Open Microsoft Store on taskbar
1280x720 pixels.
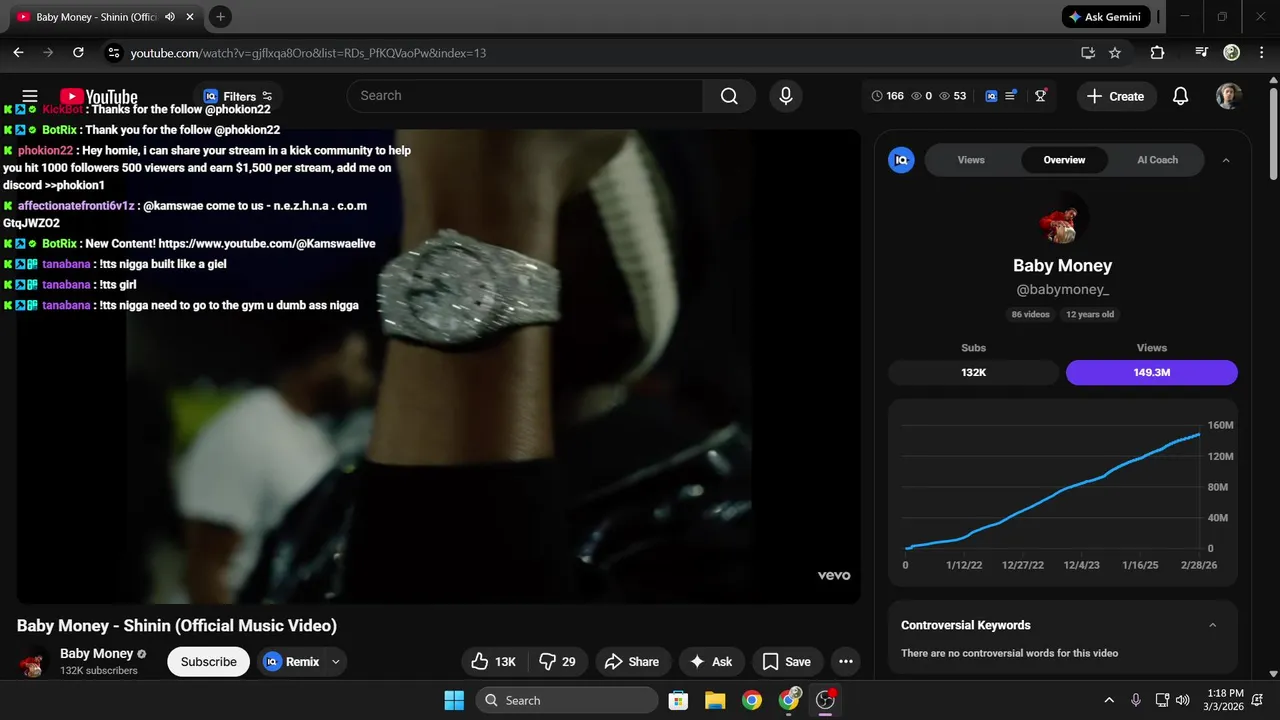click(x=678, y=700)
